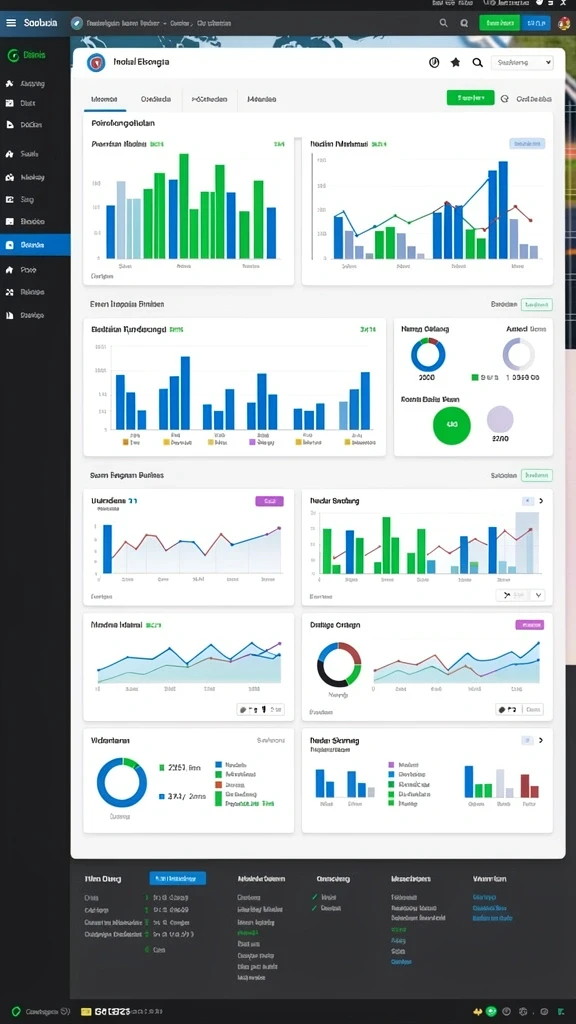The width and height of the screenshot is (576, 1024).
Task: Click the red shield logo icon
Action: coord(96,63)
